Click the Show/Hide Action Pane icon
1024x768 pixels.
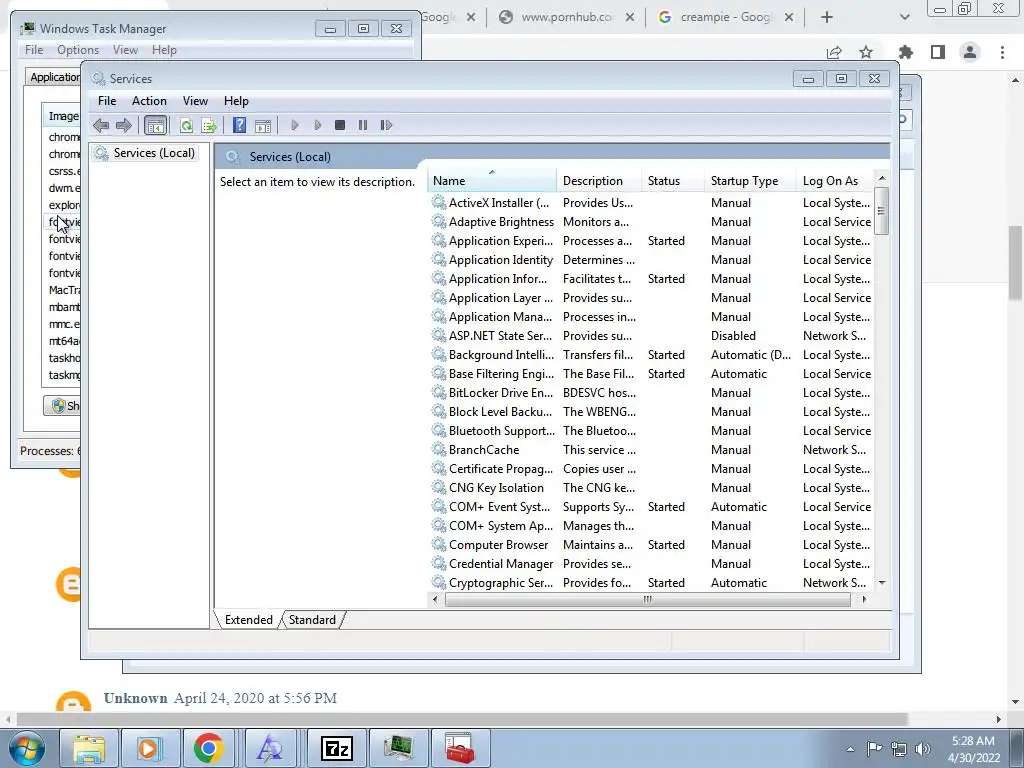coord(263,125)
